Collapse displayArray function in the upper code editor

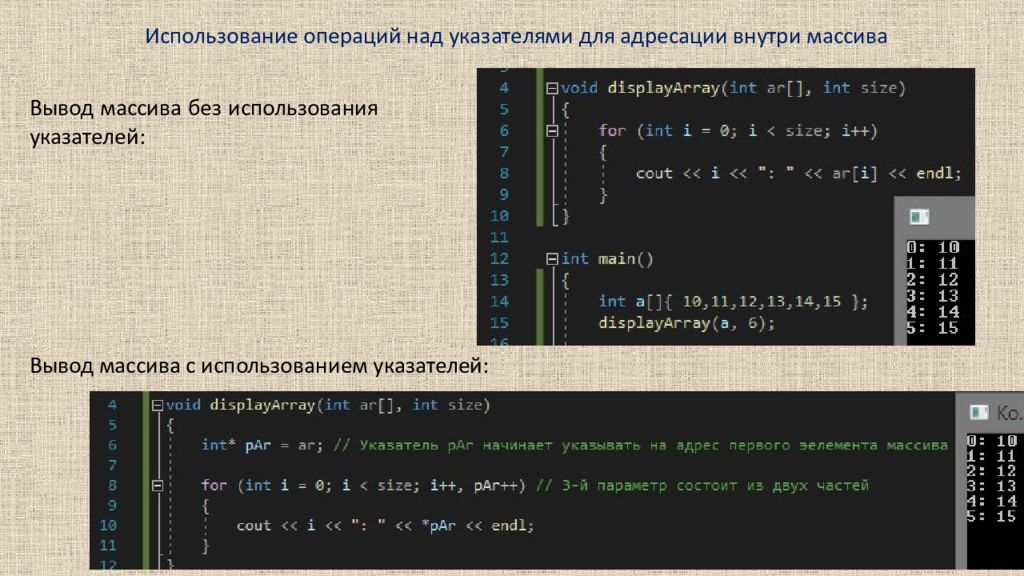point(551,88)
